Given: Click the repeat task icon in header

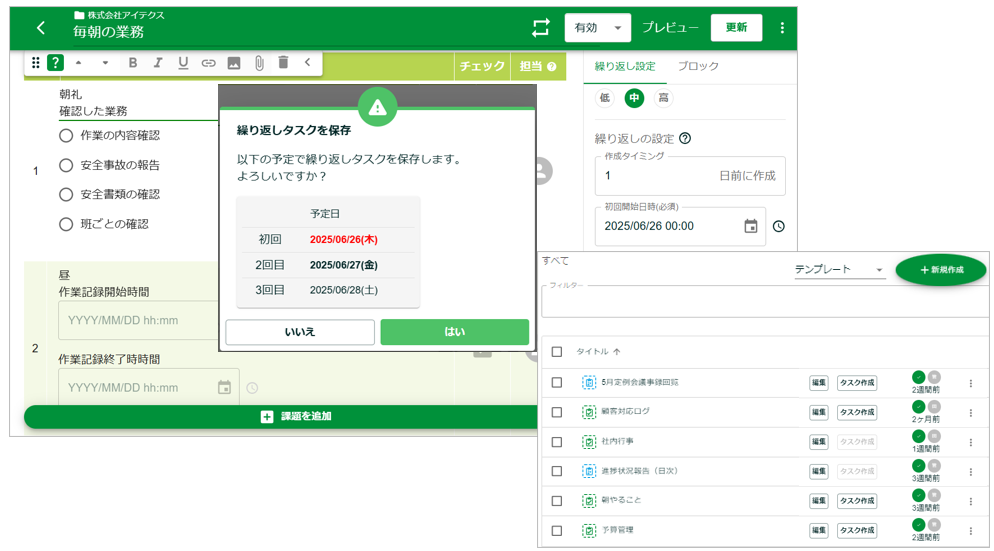Looking at the screenshot, I should click(x=541, y=28).
